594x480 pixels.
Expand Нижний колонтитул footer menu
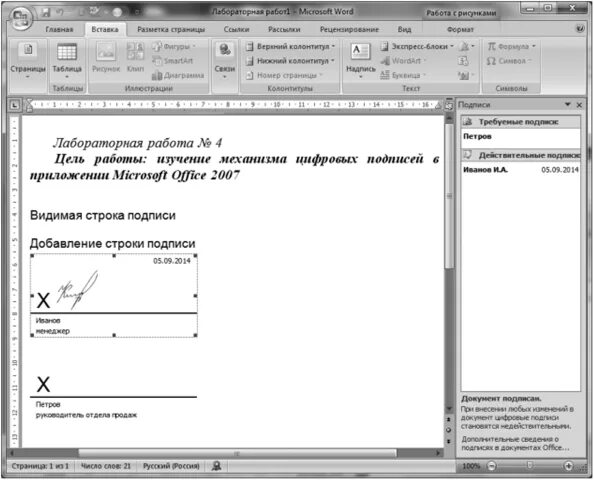290,61
